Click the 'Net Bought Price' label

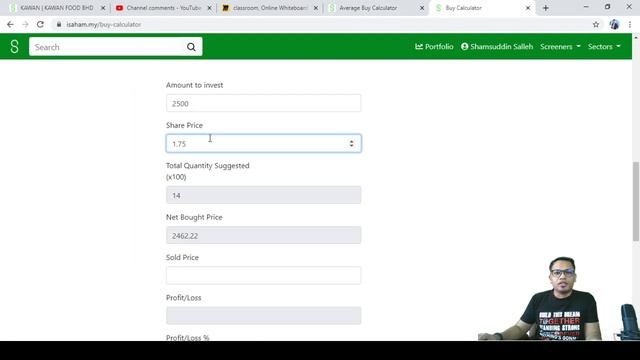tap(194, 217)
